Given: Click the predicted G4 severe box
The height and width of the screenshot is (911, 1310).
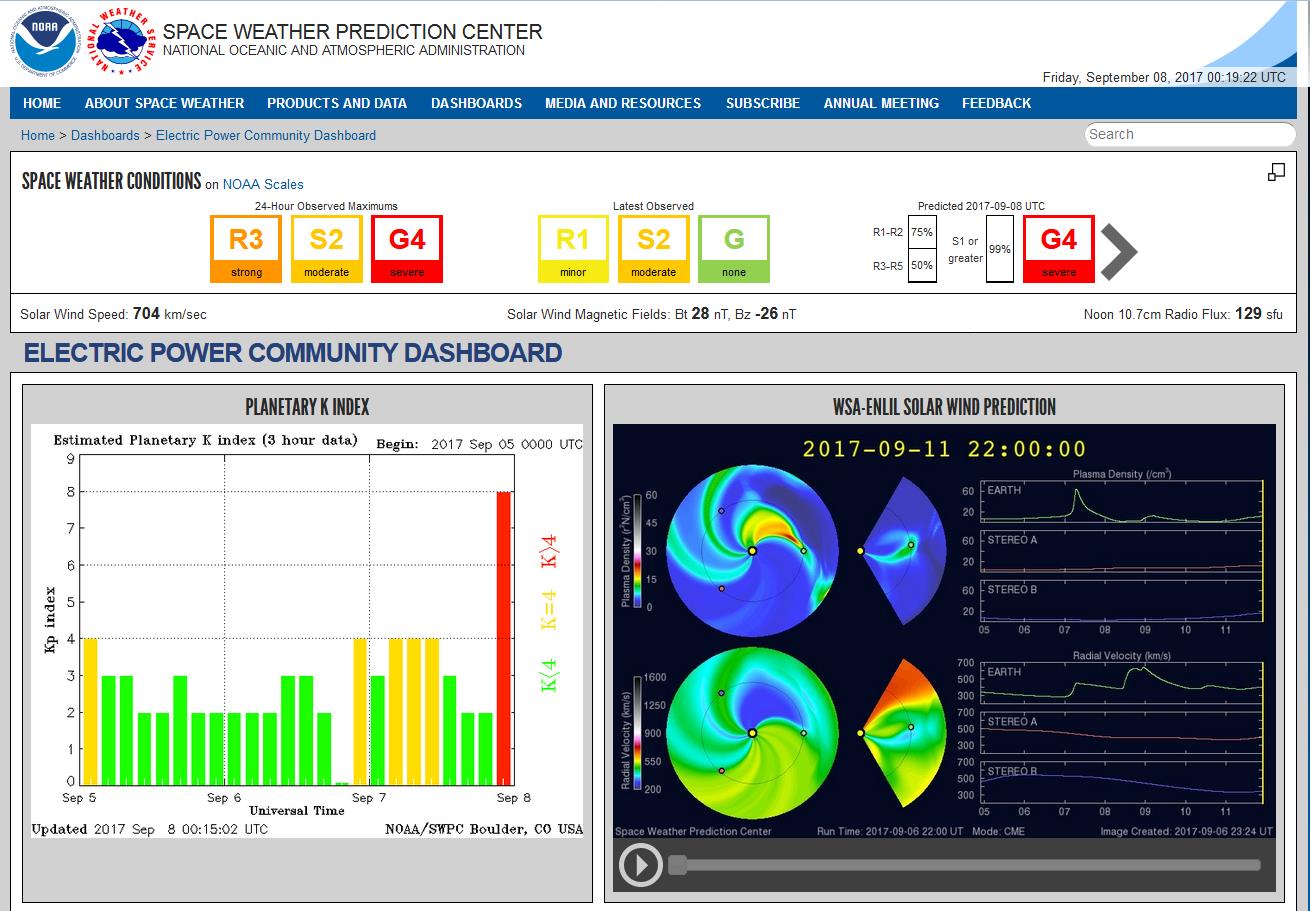Looking at the screenshot, I should [x=1059, y=249].
